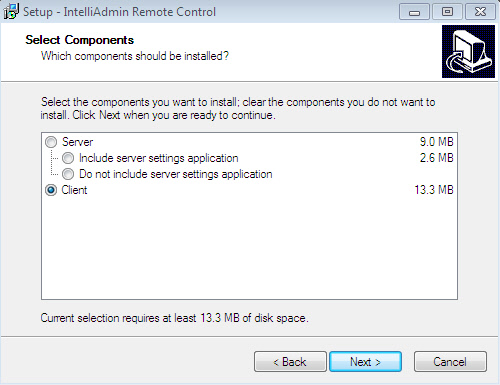Click the Setup - IntelliAdmin Remote Control title
The height and width of the screenshot is (385, 500).
119,12
